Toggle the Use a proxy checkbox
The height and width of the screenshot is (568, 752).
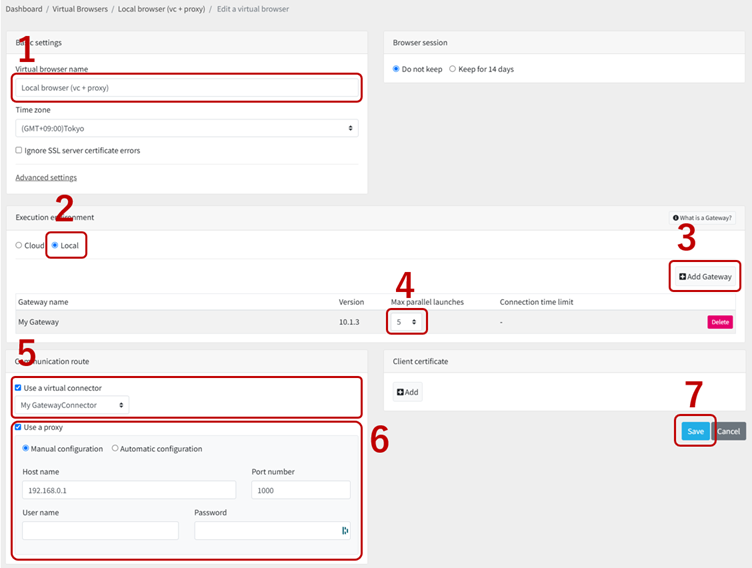pyautogui.click(x=18, y=427)
